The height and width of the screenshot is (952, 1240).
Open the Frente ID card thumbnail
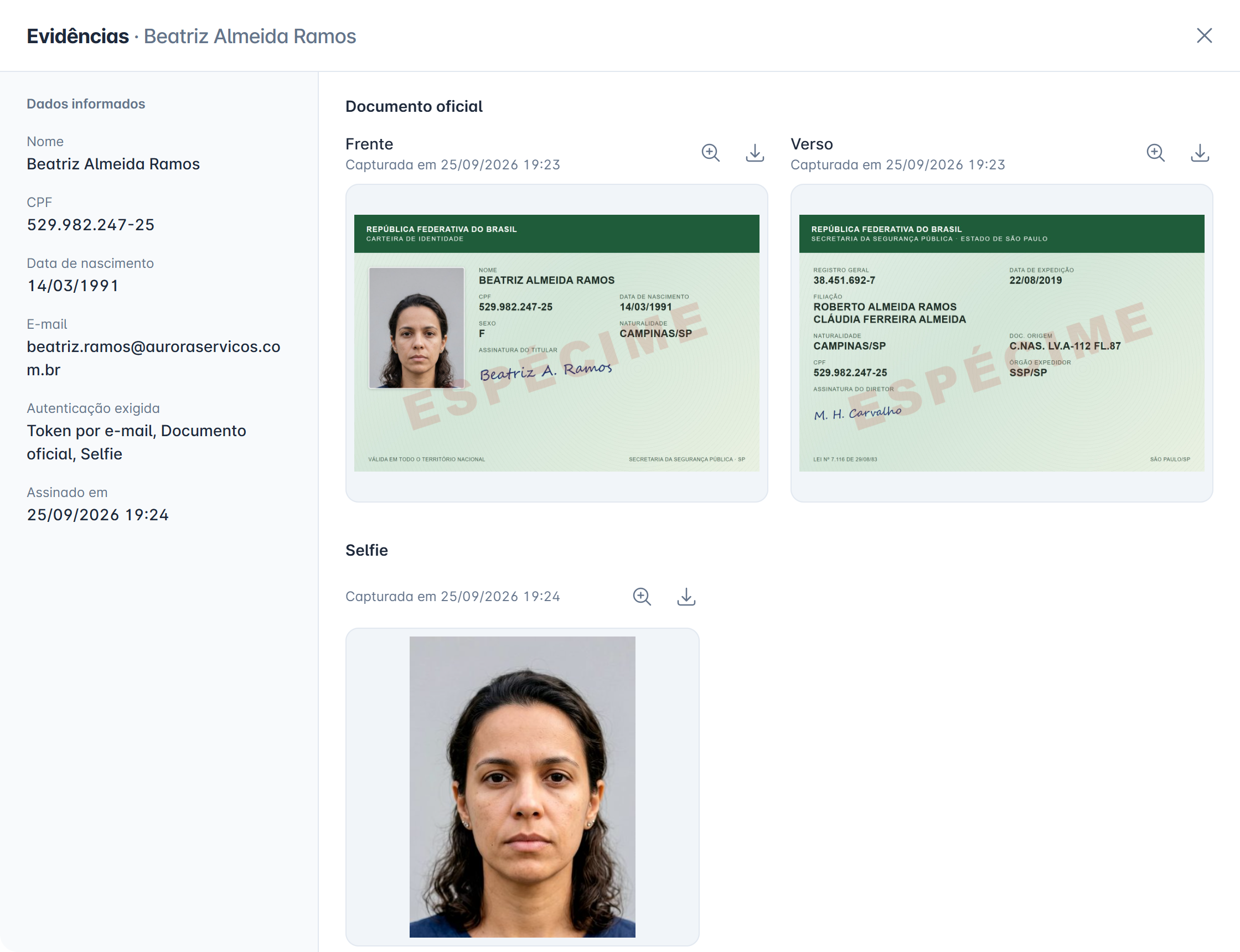pos(556,343)
